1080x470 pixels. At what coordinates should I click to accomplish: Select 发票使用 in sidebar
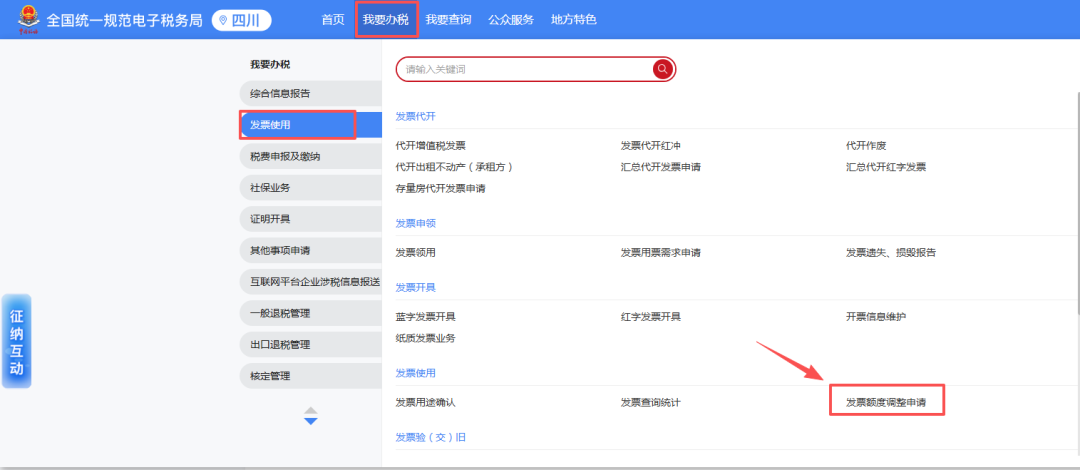[311, 125]
